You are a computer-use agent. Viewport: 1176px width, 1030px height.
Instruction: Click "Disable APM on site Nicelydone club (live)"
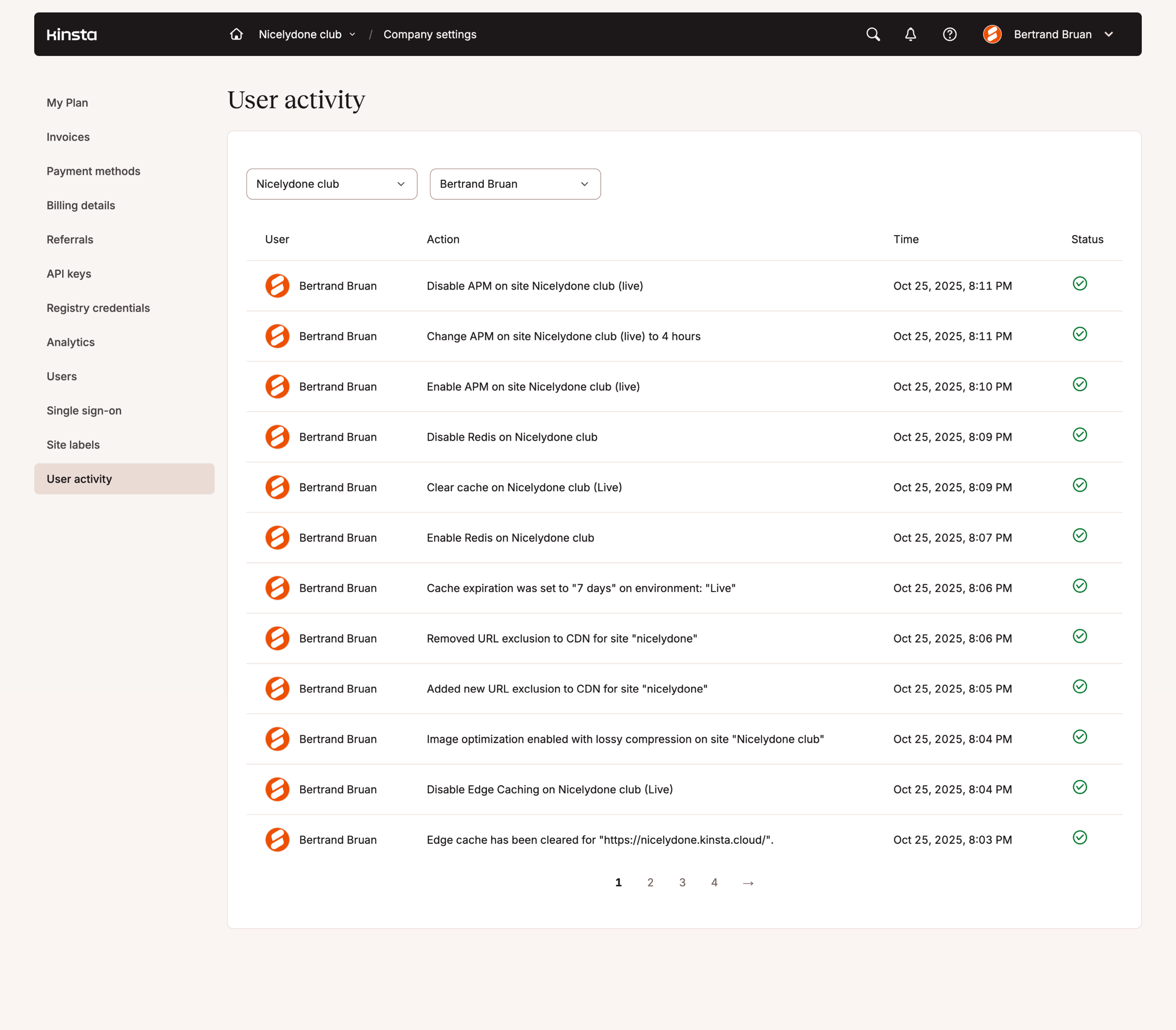[x=535, y=286]
